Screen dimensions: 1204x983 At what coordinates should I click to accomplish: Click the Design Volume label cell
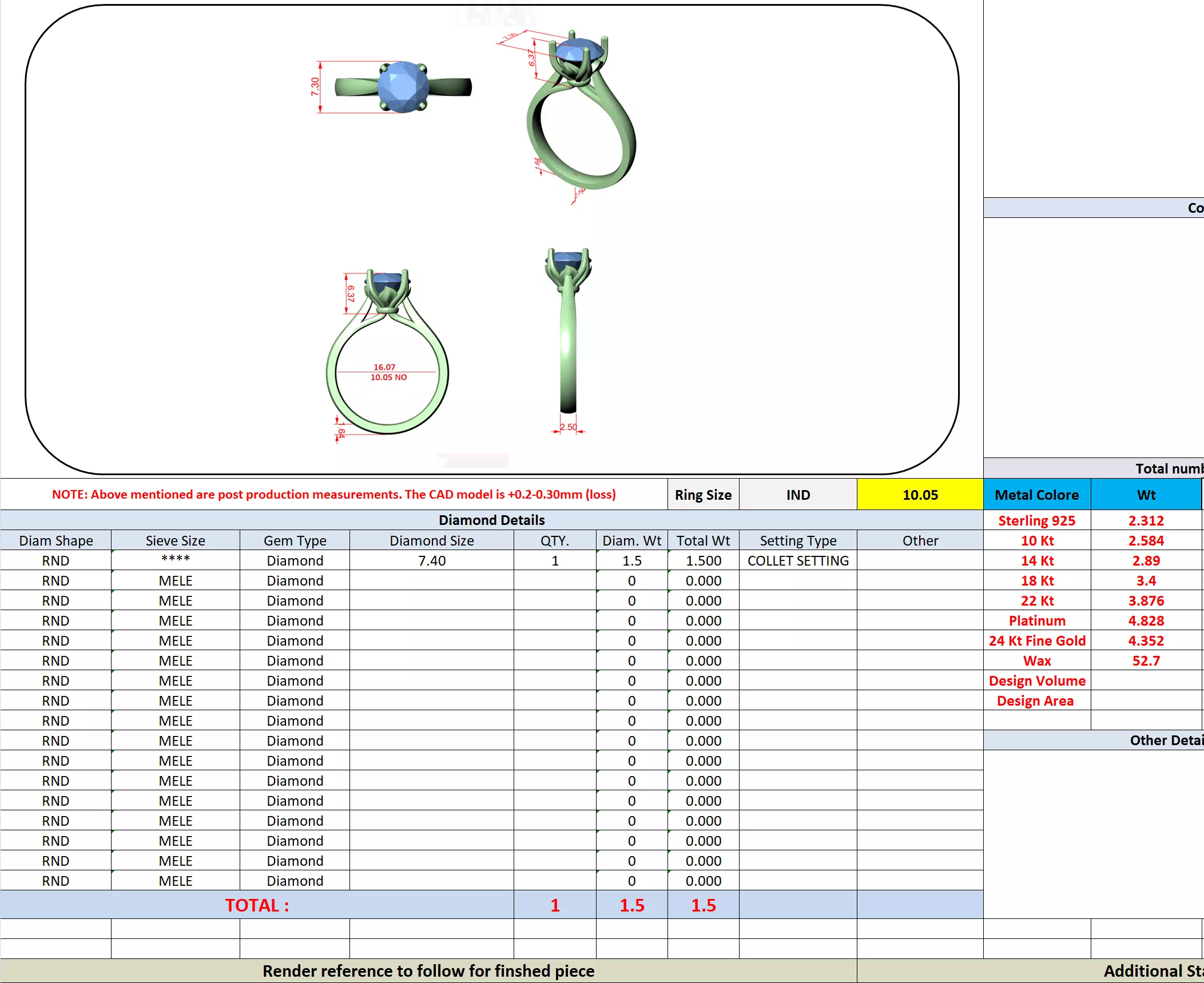pyautogui.click(x=1036, y=680)
